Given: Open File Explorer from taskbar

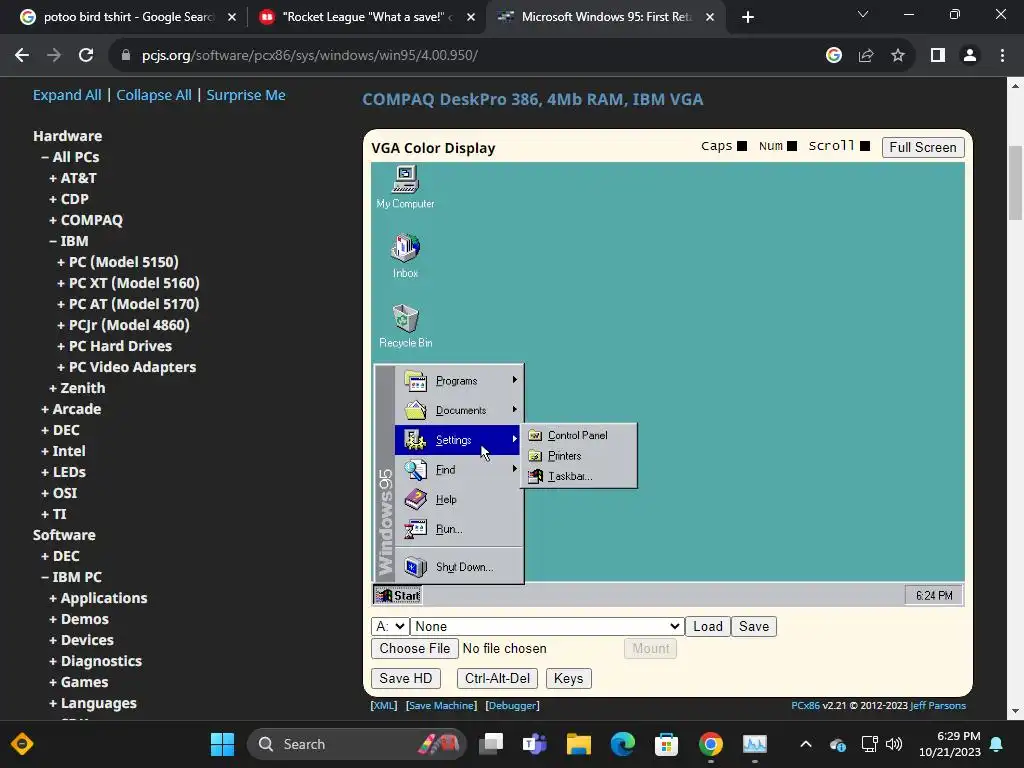Looking at the screenshot, I should coord(579,744).
